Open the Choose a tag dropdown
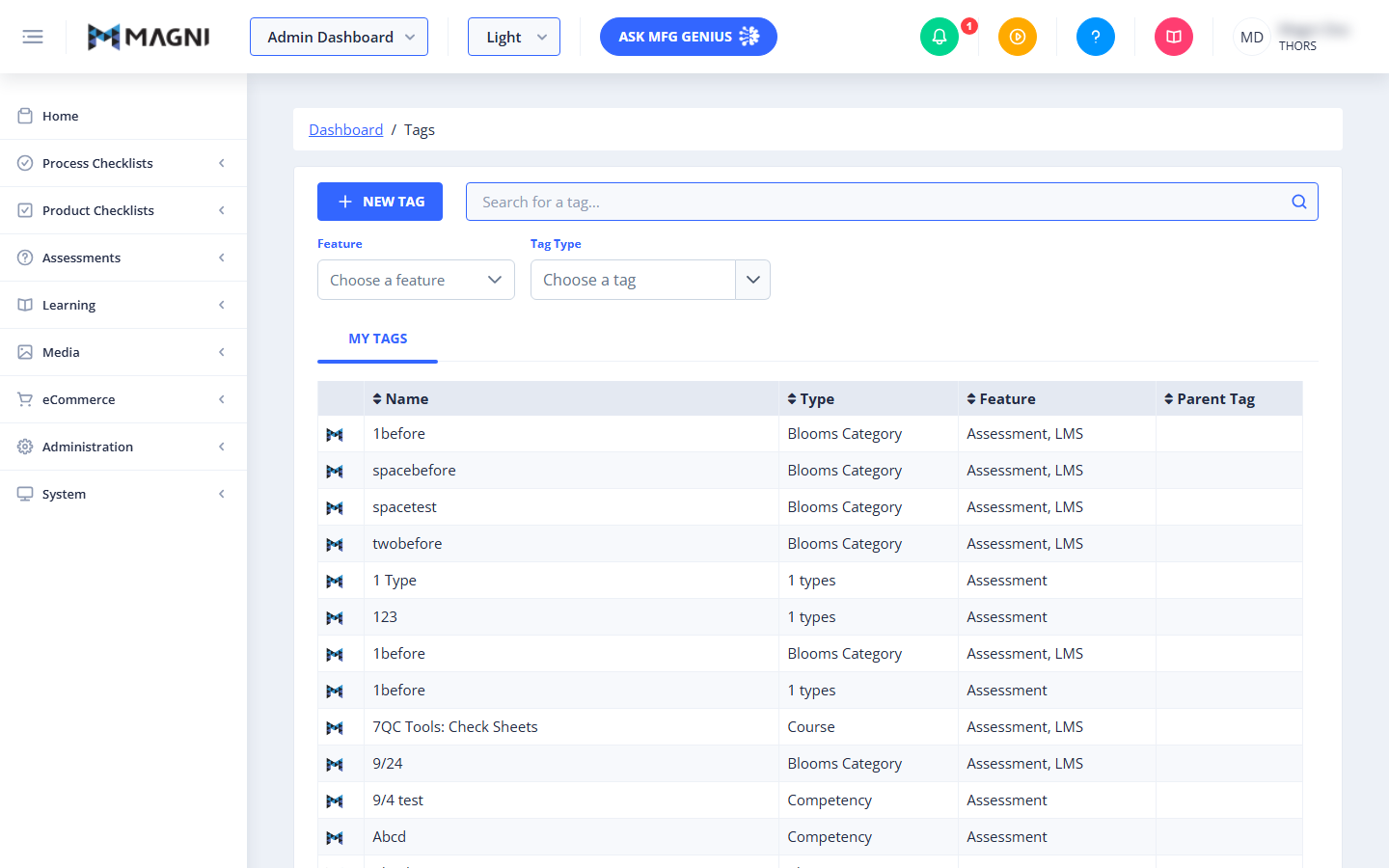1389x868 pixels. [x=650, y=280]
